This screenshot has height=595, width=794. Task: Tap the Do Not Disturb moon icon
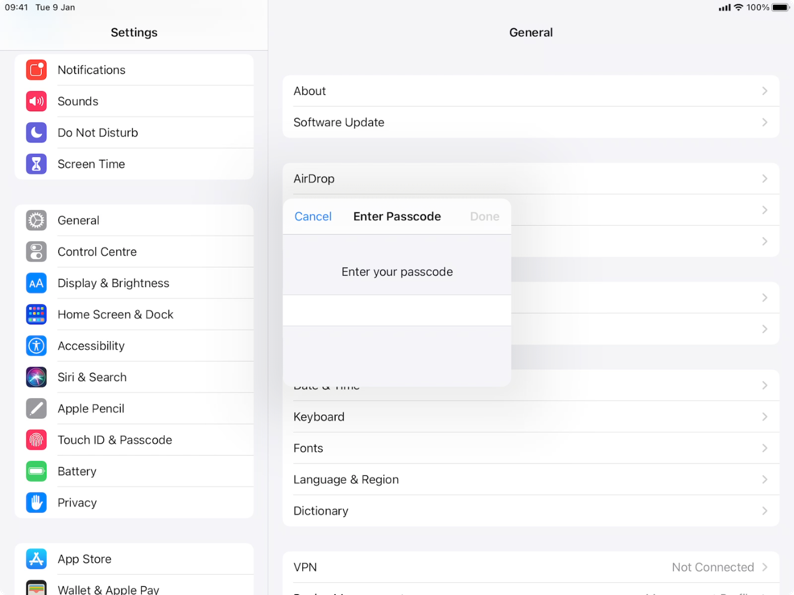click(x=36, y=133)
